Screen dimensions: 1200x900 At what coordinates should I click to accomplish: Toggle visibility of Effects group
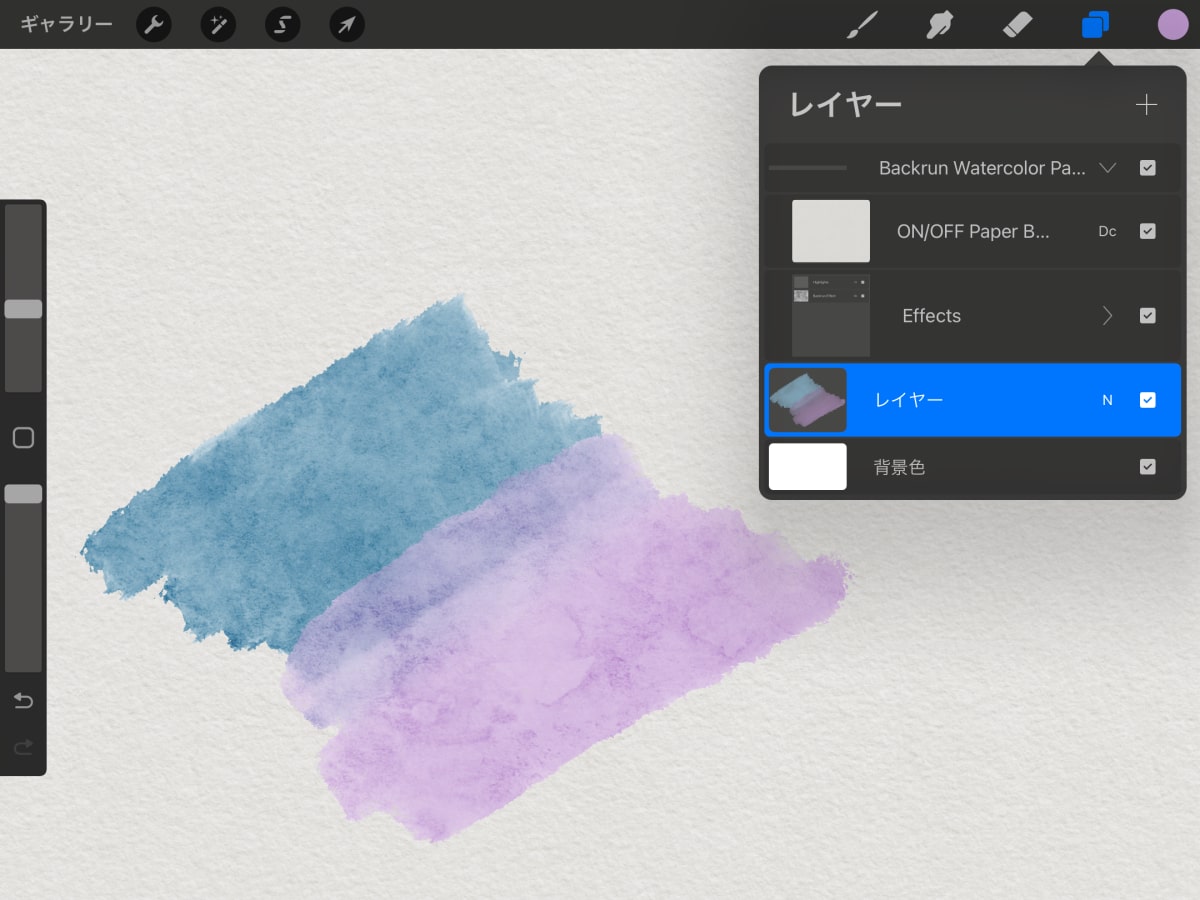pyautogui.click(x=1148, y=316)
